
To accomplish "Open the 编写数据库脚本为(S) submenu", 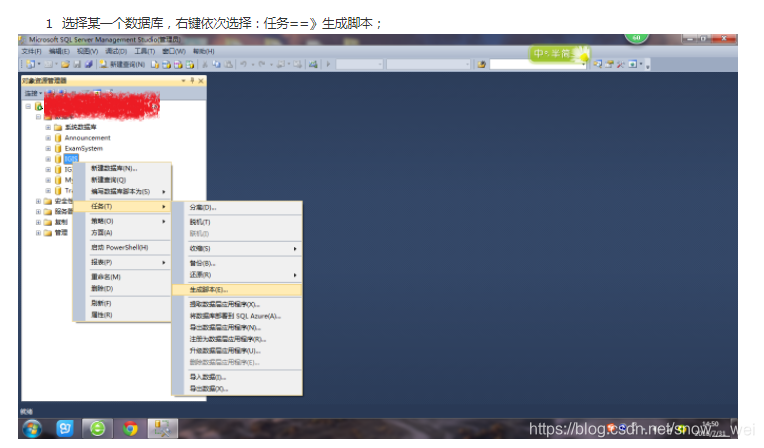I will click(122, 192).
